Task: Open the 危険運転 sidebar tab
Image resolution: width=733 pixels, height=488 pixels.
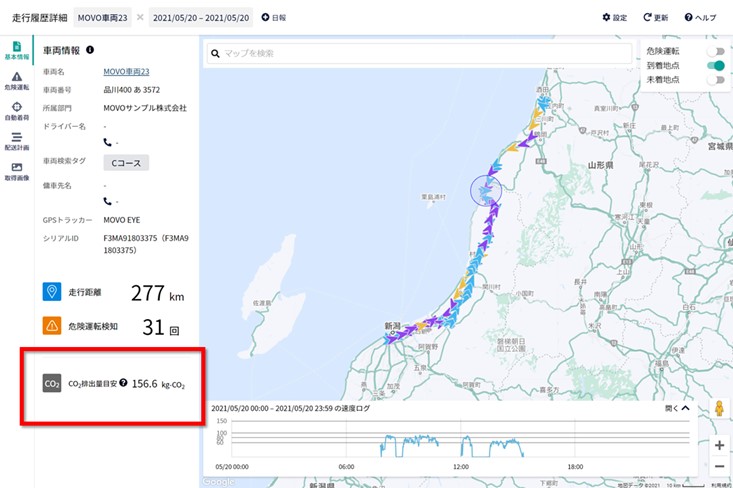Action: (17, 81)
